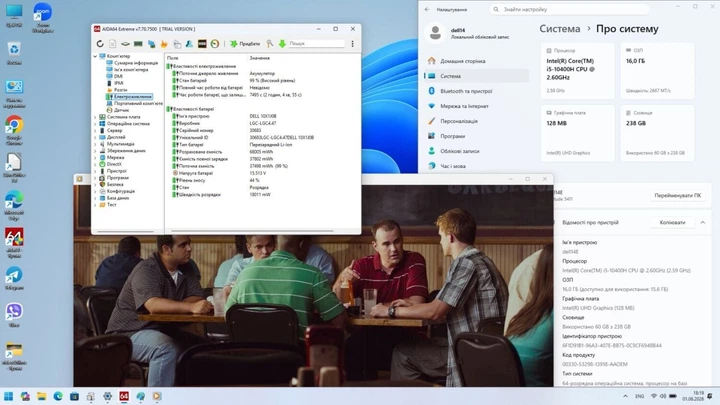This screenshot has width=720, height=405.
Task: Expand the Сервер tree node
Action: [x=95, y=130]
